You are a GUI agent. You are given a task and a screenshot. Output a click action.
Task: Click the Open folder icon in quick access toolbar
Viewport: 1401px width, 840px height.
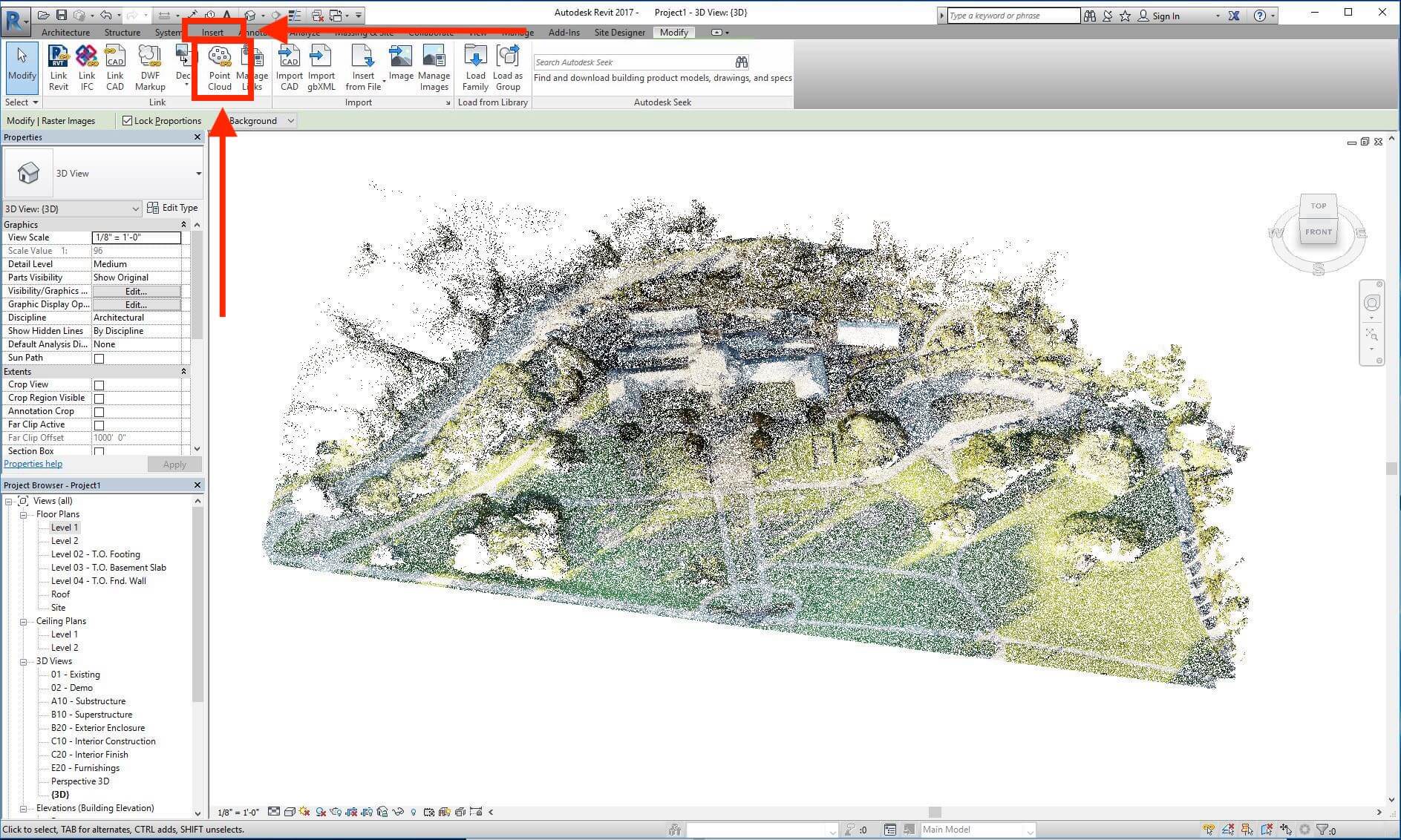(x=44, y=15)
